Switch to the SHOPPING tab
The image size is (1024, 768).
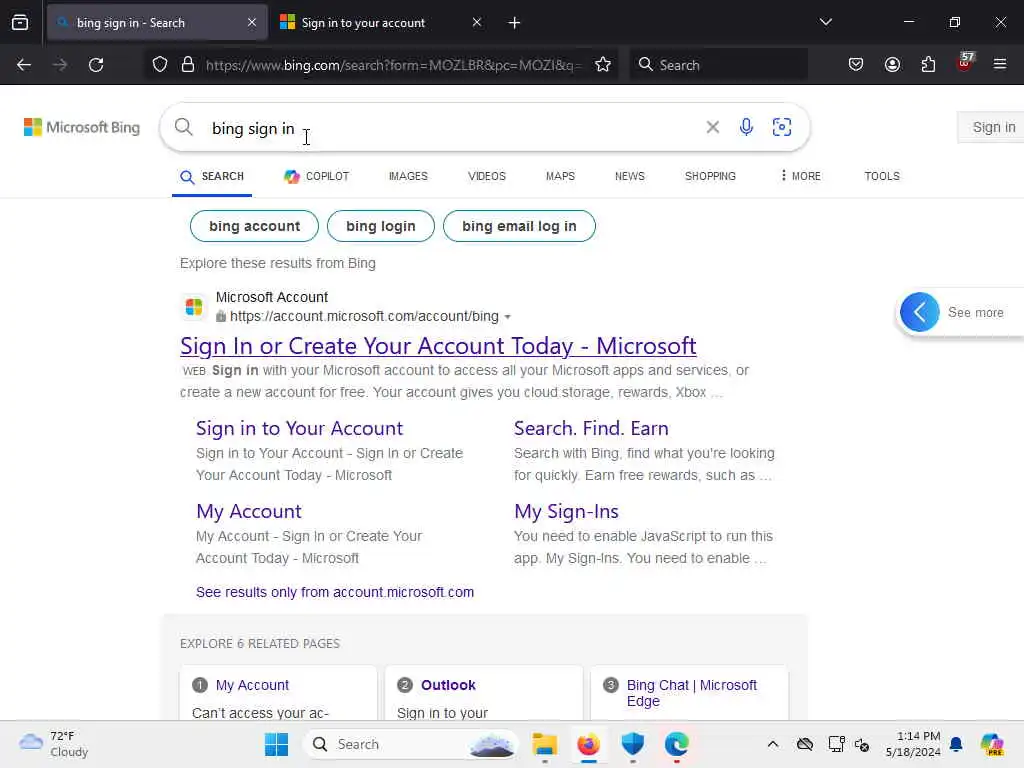[x=710, y=176]
